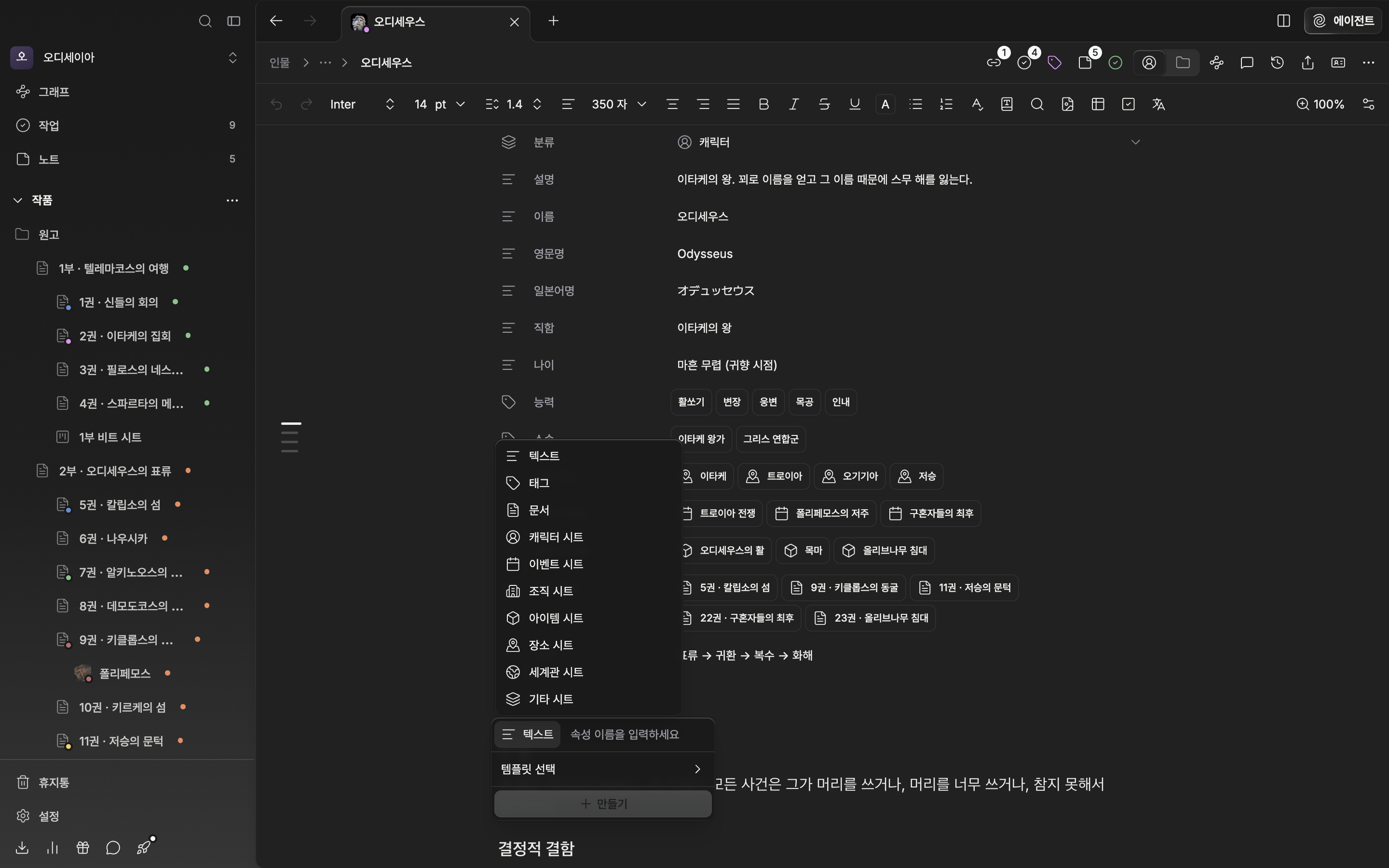Collapse the 작품 section

click(18, 200)
